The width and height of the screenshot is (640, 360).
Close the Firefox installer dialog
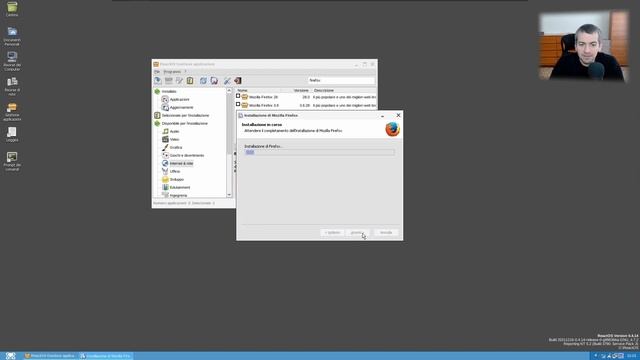398,116
